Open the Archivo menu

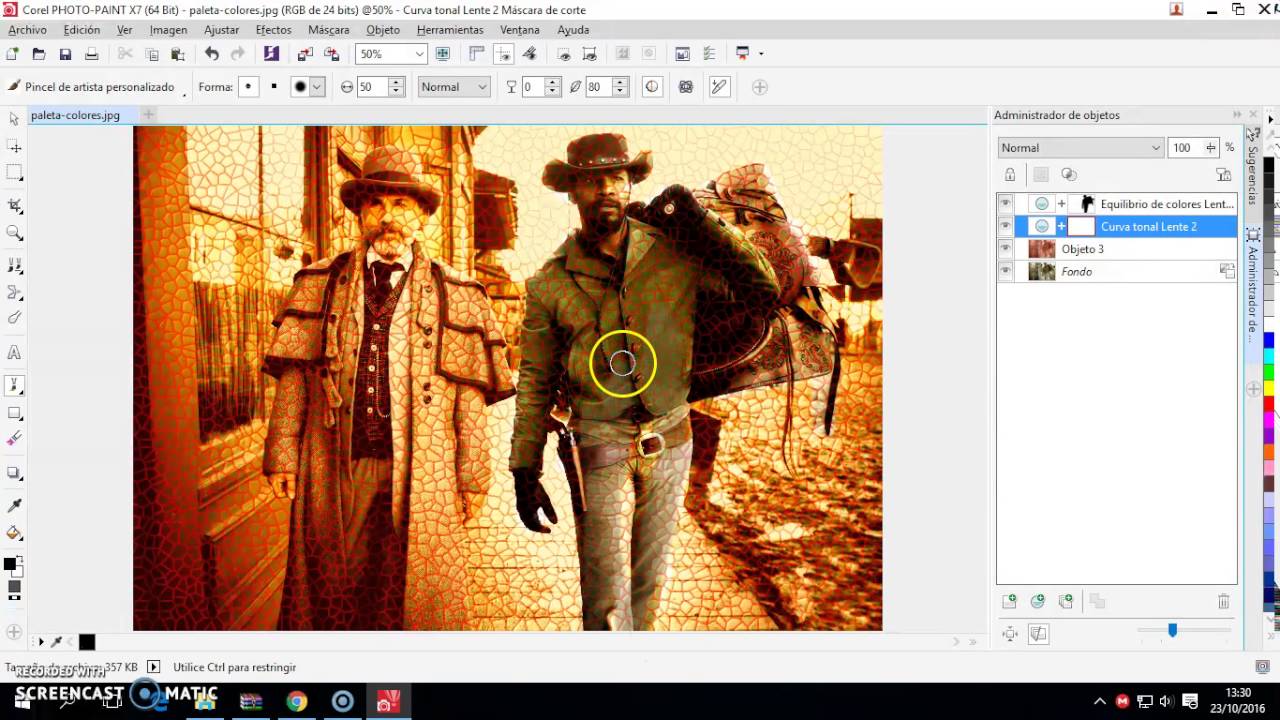[27, 30]
